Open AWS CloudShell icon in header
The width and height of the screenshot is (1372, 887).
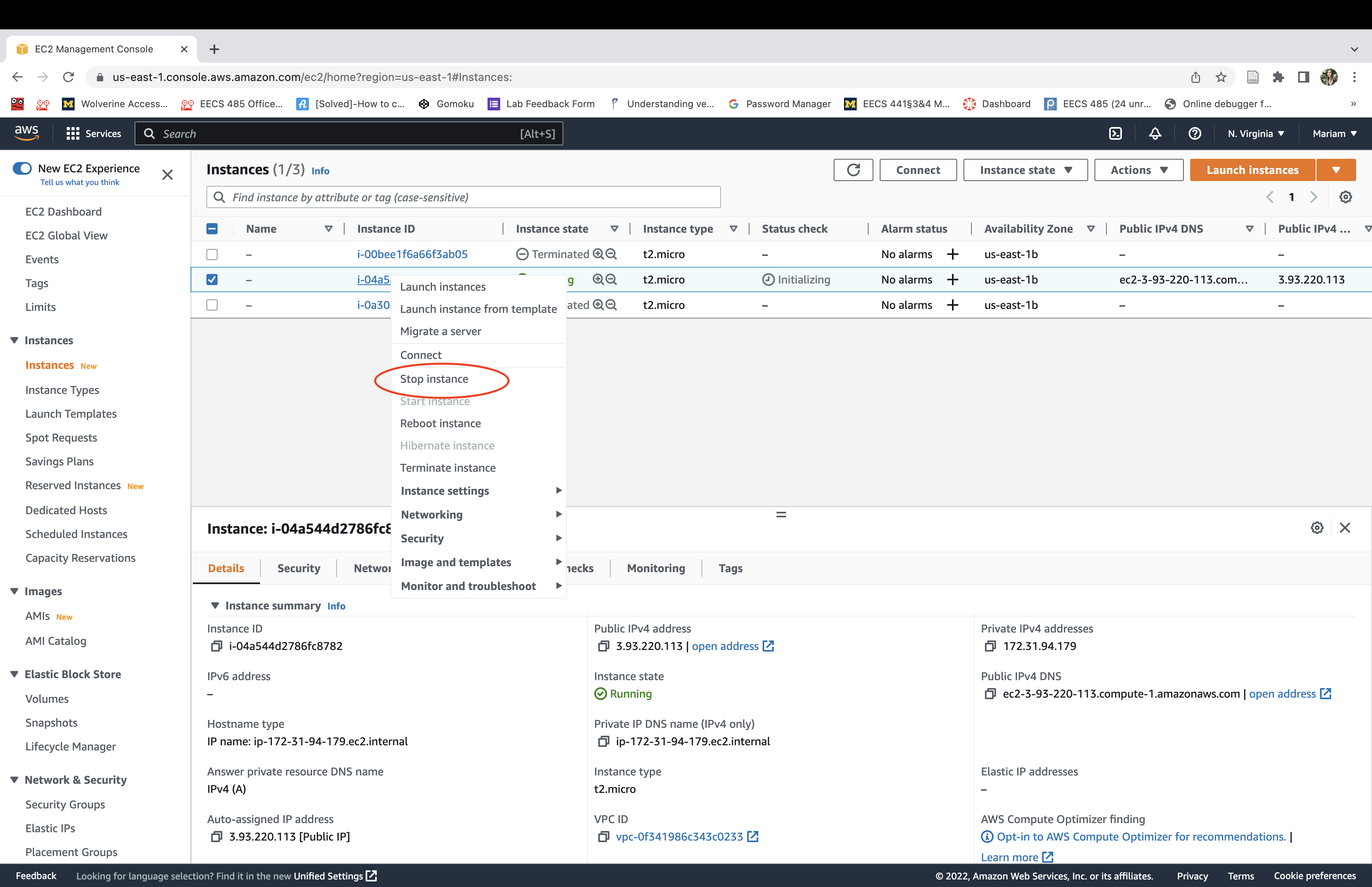coord(1115,134)
